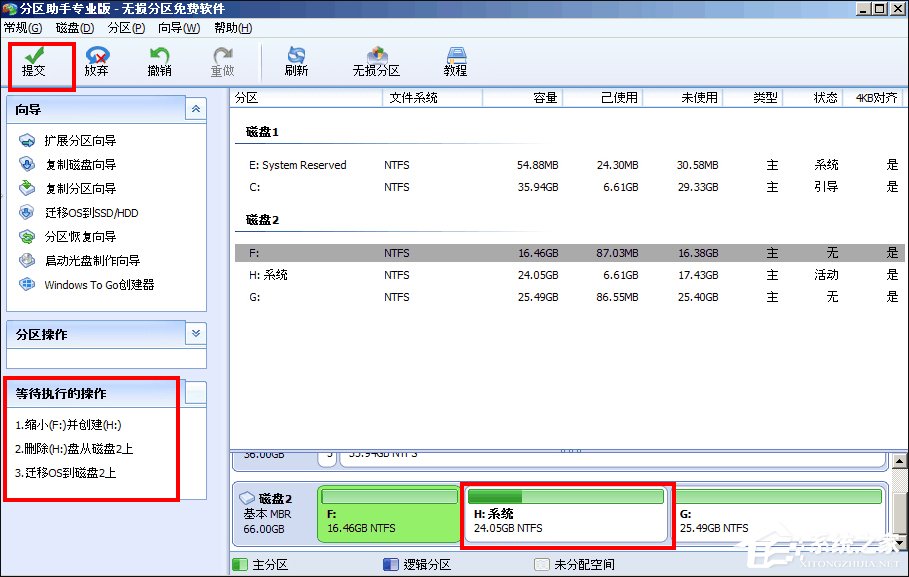Click the 无损分区 toolbar icon
This screenshot has height=577, width=909.
pos(376,55)
